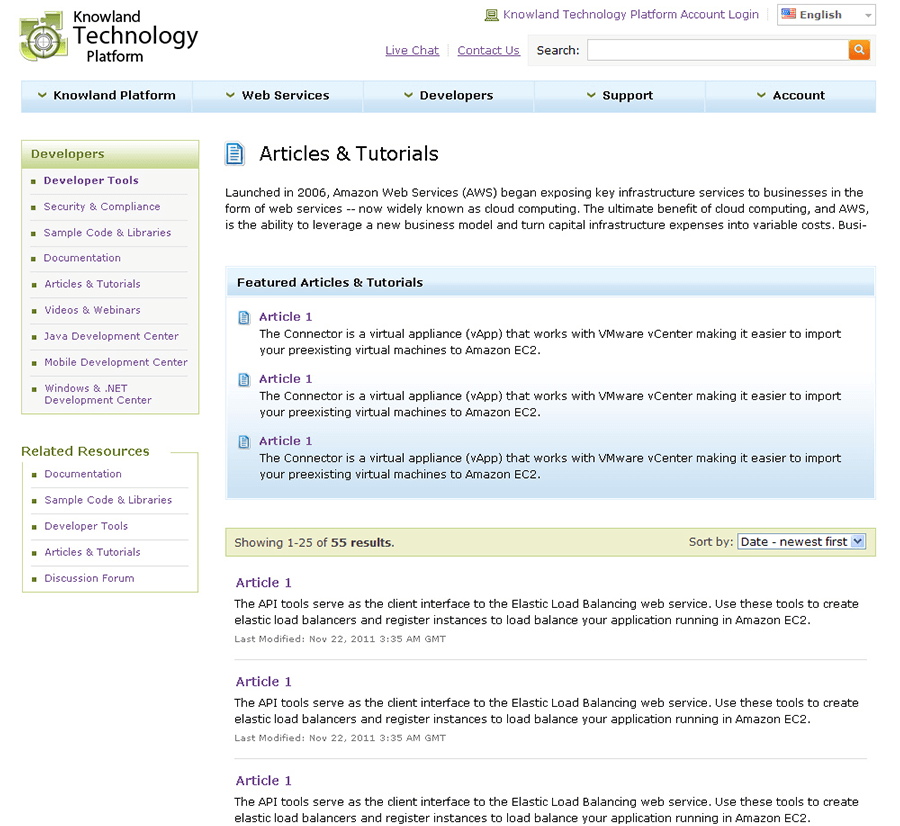
Task: Open Documentation in Developers sidebar
Action: click(x=82, y=258)
